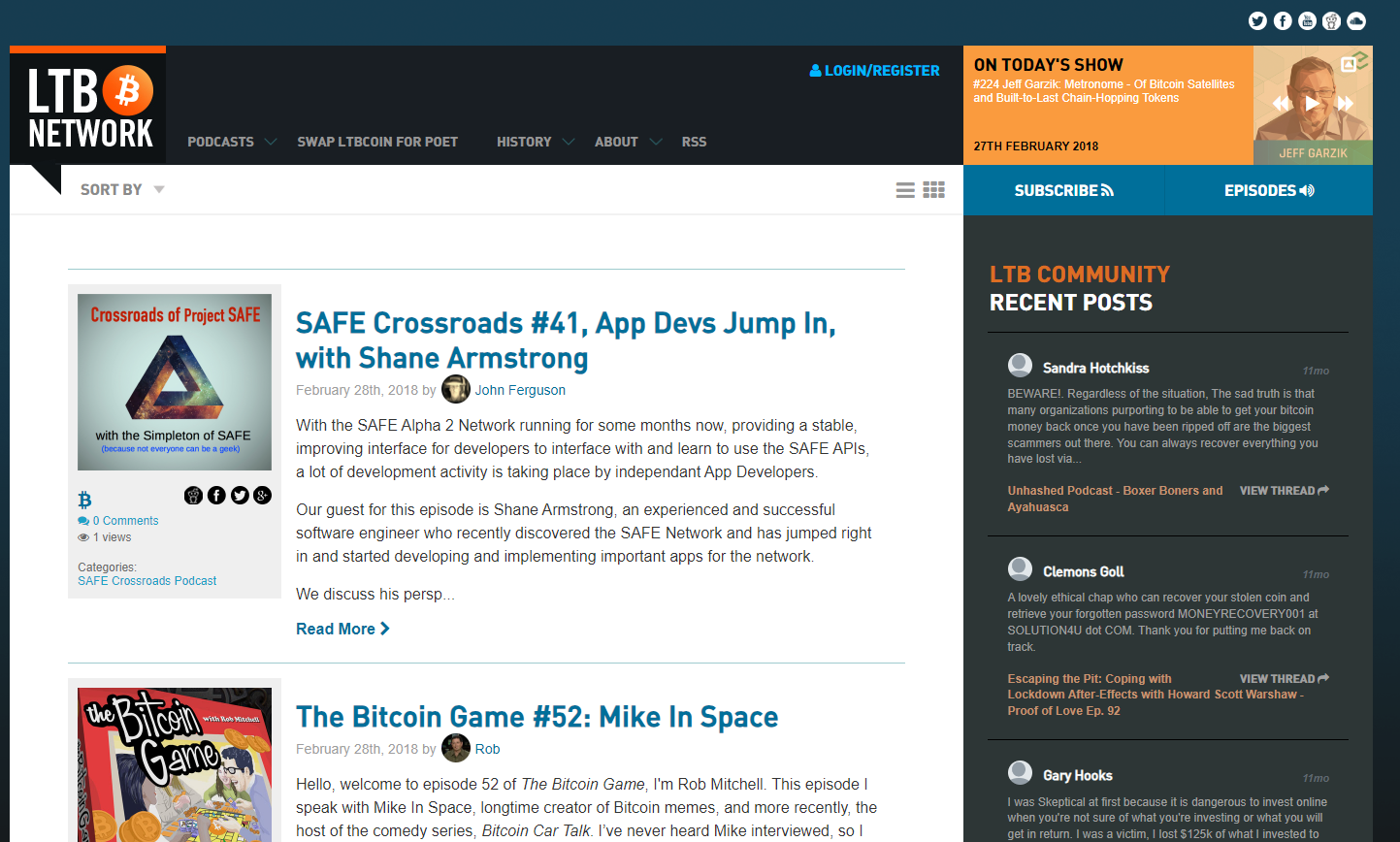The image size is (1400, 842).
Task: Visit the Reddit icon in the top bar
Action: coord(1332,21)
